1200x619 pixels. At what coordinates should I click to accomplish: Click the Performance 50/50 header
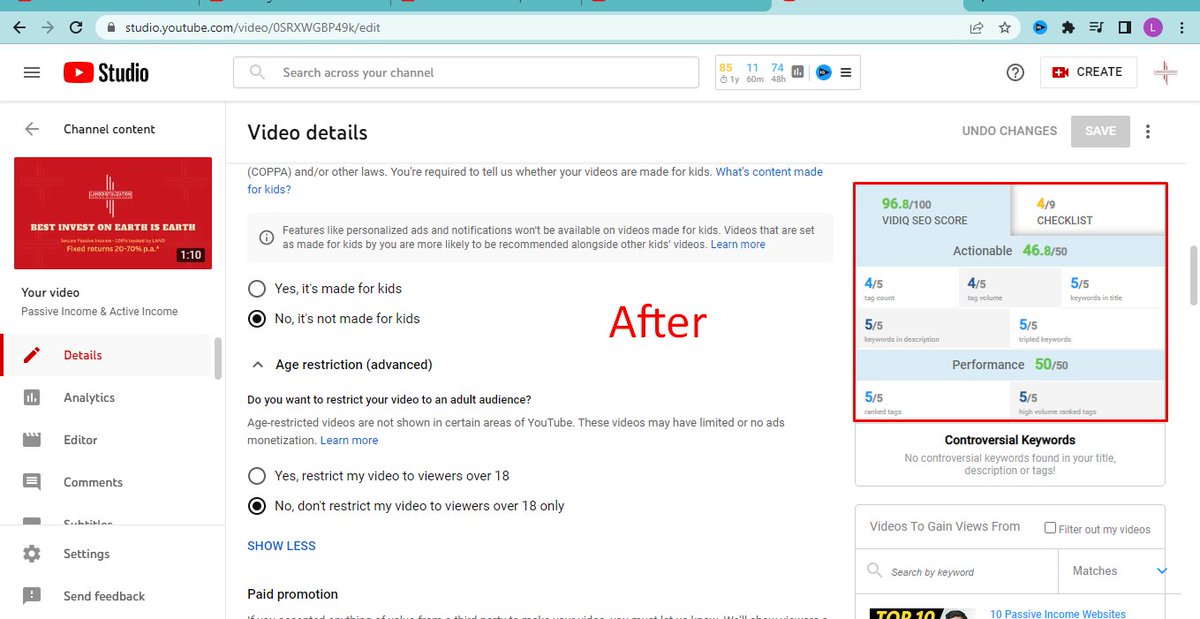[x=1010, y=365]
